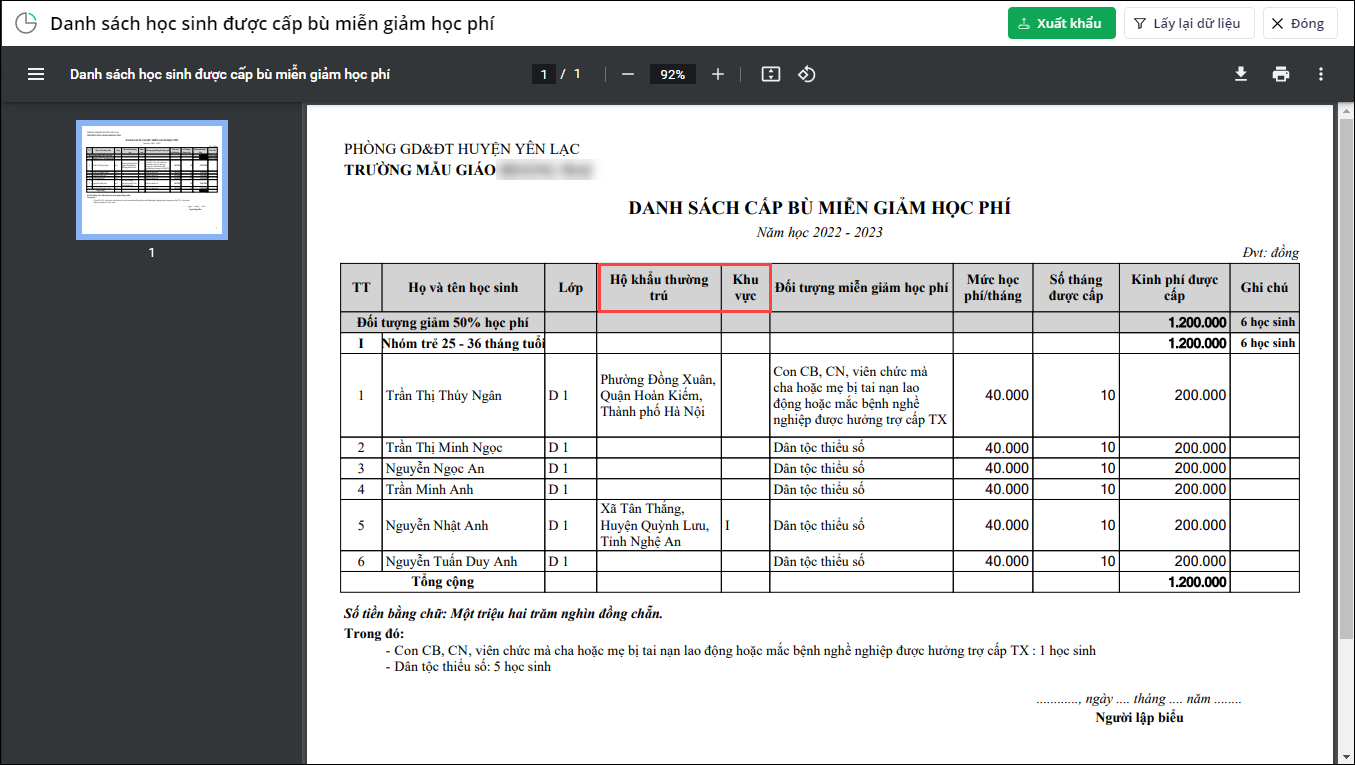Click the Khu vực column header
The width and height of the screenshot is (1355, 765).
(746, 287)
